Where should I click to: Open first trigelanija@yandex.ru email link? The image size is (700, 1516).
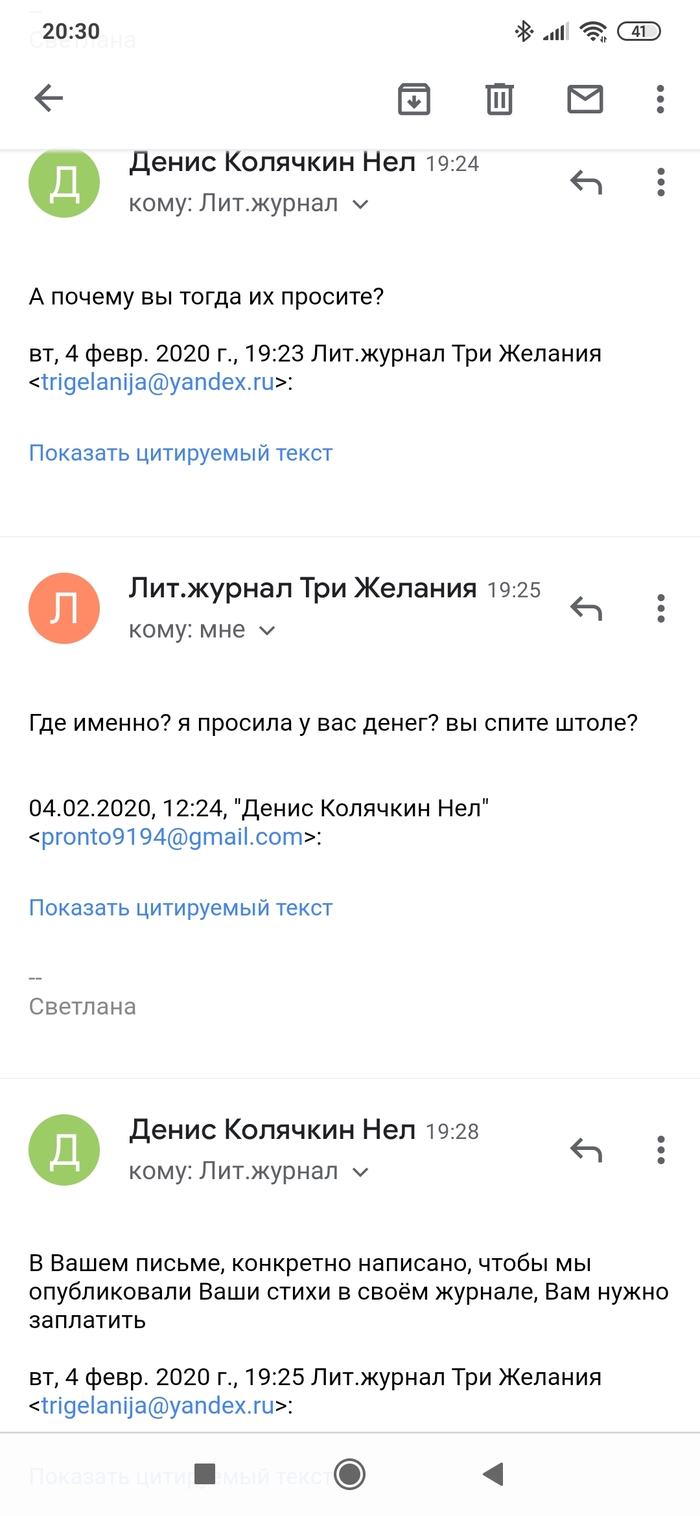pos(157,382)
